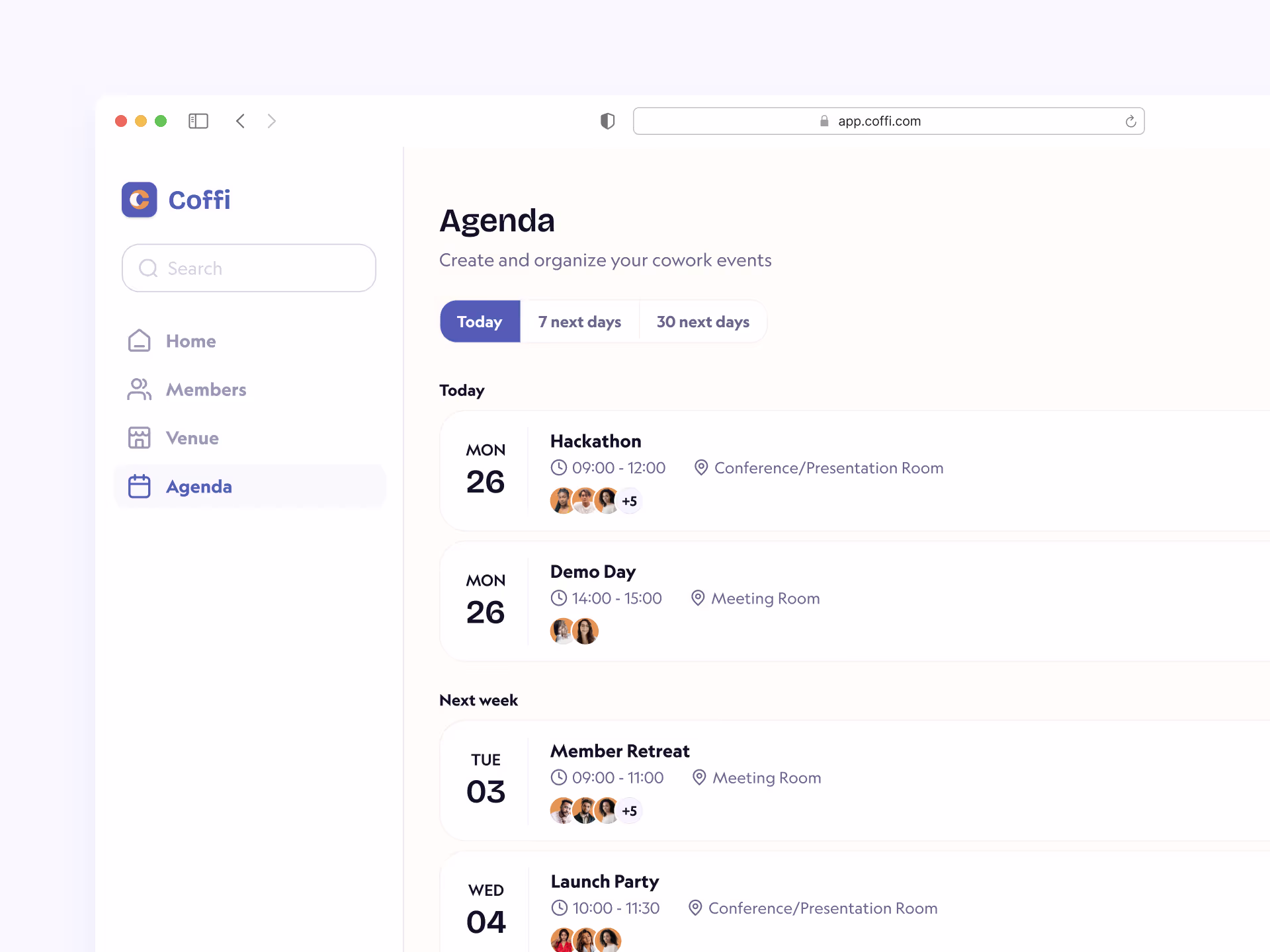
Task: Open the Demo Day event
Action: pos(593,571)
